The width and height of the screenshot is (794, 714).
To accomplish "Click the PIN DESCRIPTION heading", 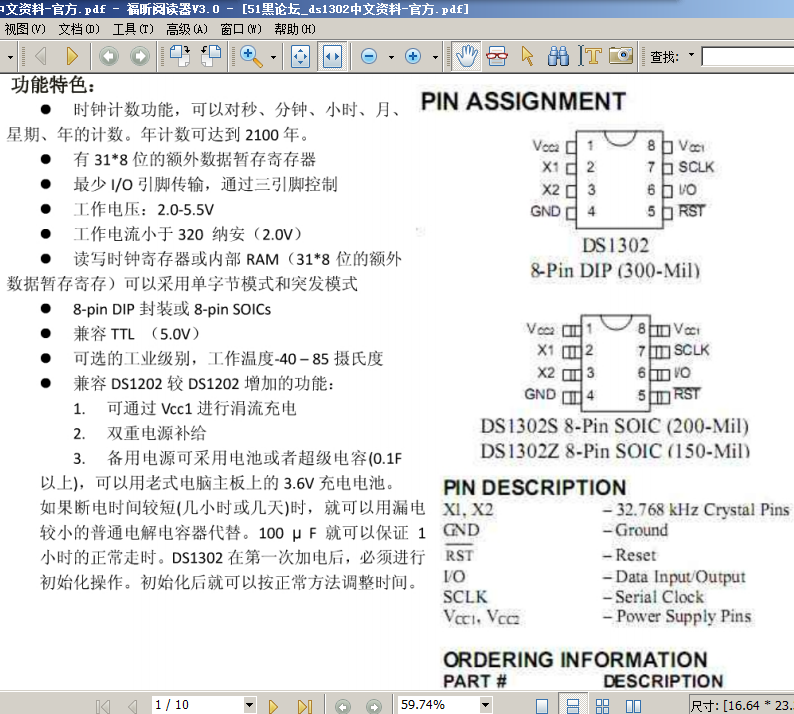I will click(x=535, y=488).
